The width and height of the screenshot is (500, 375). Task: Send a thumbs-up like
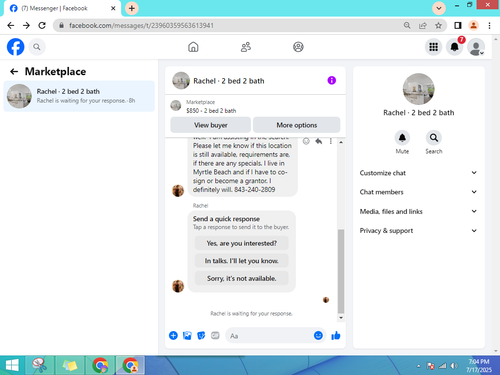tap(336, 335)
